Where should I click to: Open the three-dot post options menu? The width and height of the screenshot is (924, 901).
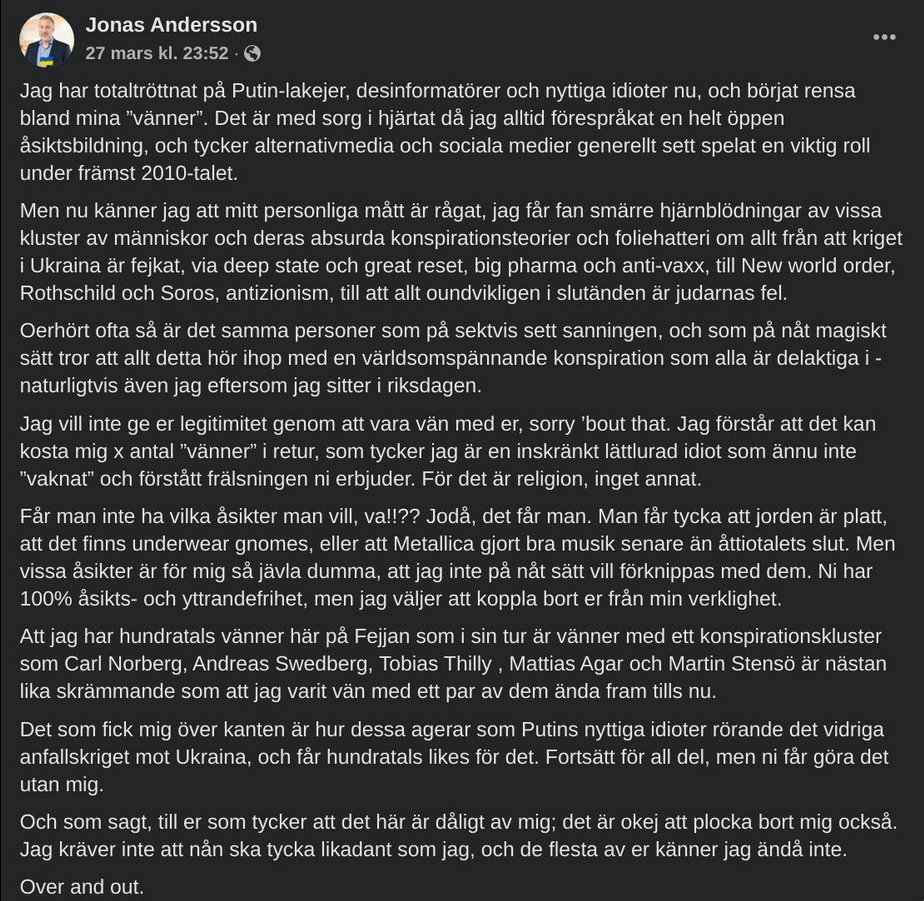pos(884,37)
